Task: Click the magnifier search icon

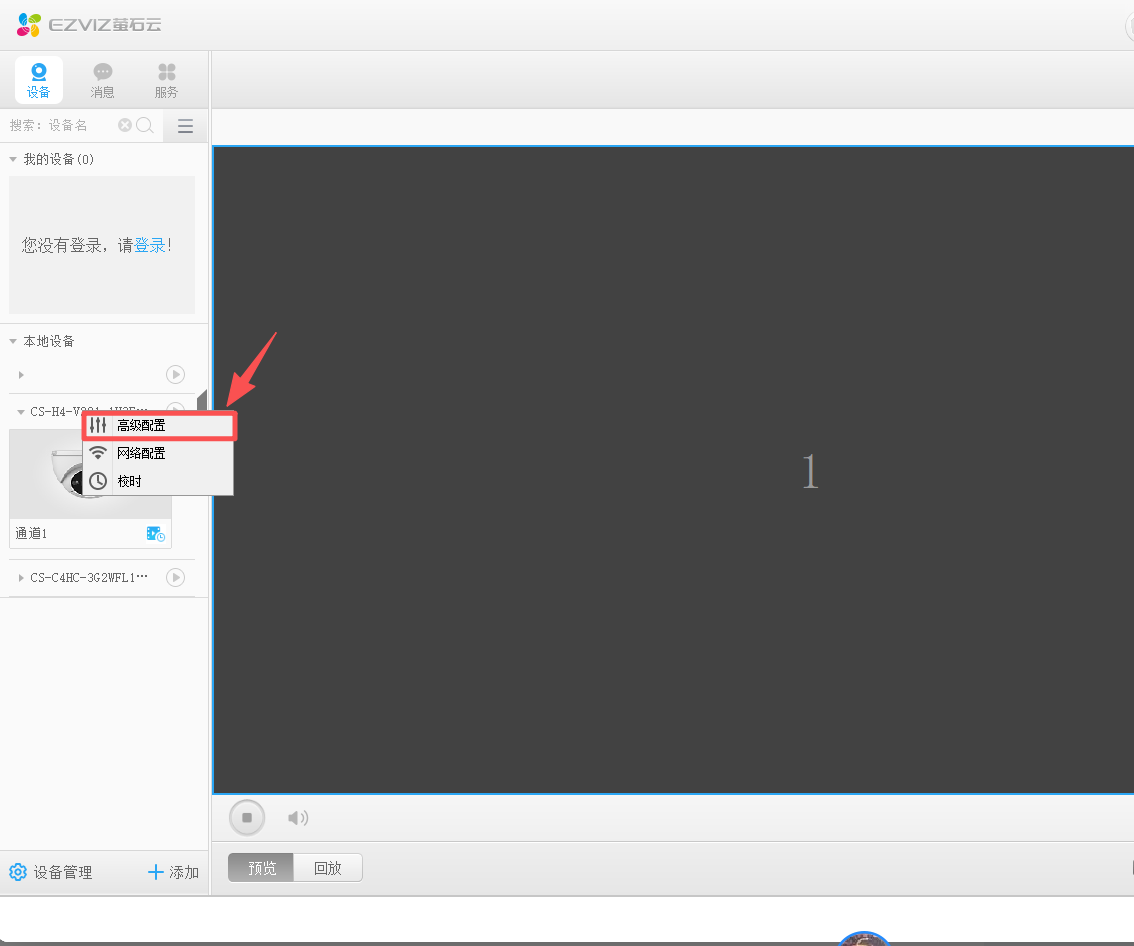Action: 145,125
